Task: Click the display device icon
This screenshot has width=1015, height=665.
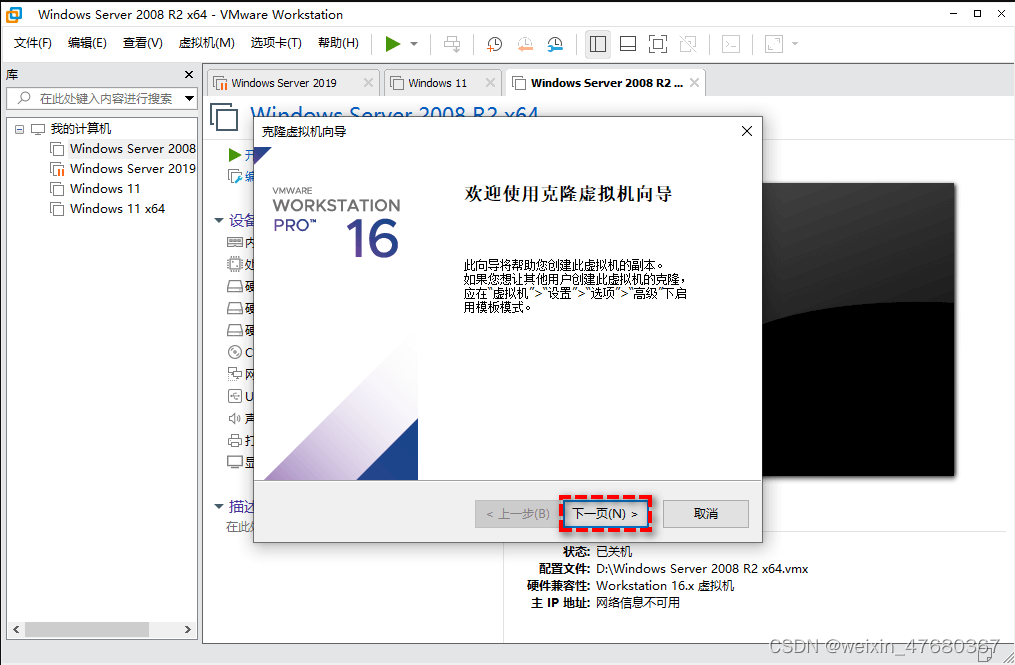Action: (235, 462)
